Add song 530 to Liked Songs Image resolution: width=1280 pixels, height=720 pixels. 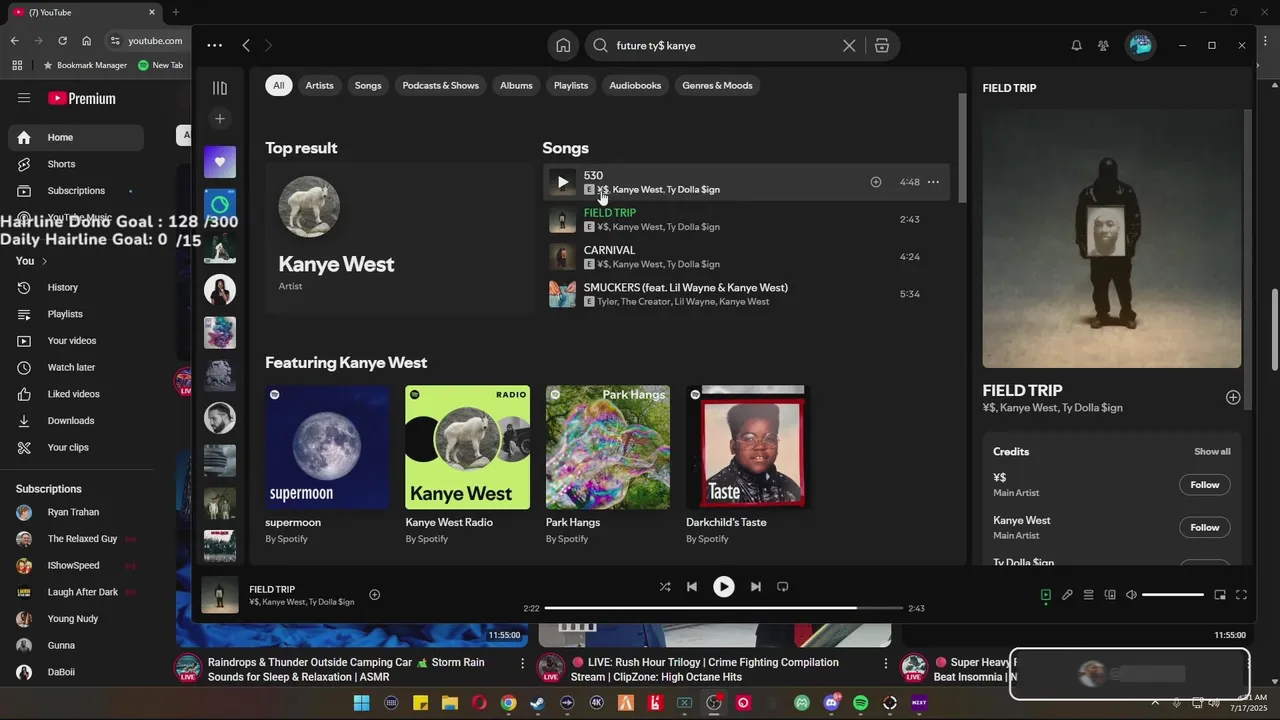pyautogui.click(x=876, y=182)
